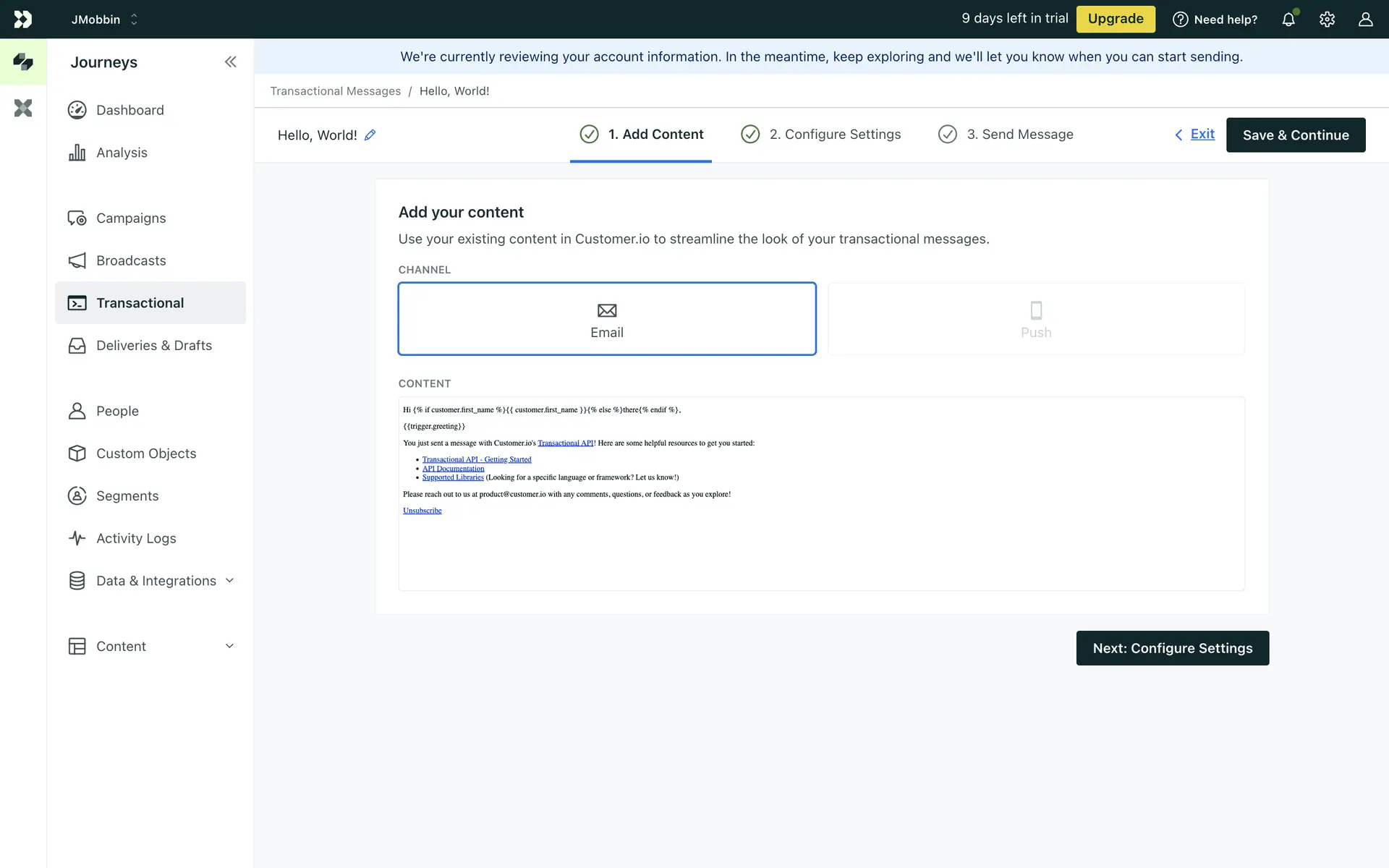Switch to Data Pipelines app icon
Screen dimensions: 1389x868
[x=23, y=109]
